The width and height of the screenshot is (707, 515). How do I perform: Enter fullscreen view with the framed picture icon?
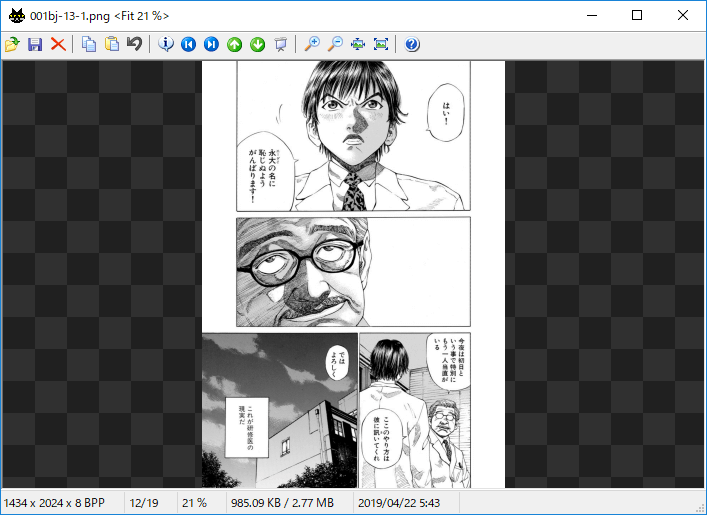pyautogui.click(x=381, y=44)
